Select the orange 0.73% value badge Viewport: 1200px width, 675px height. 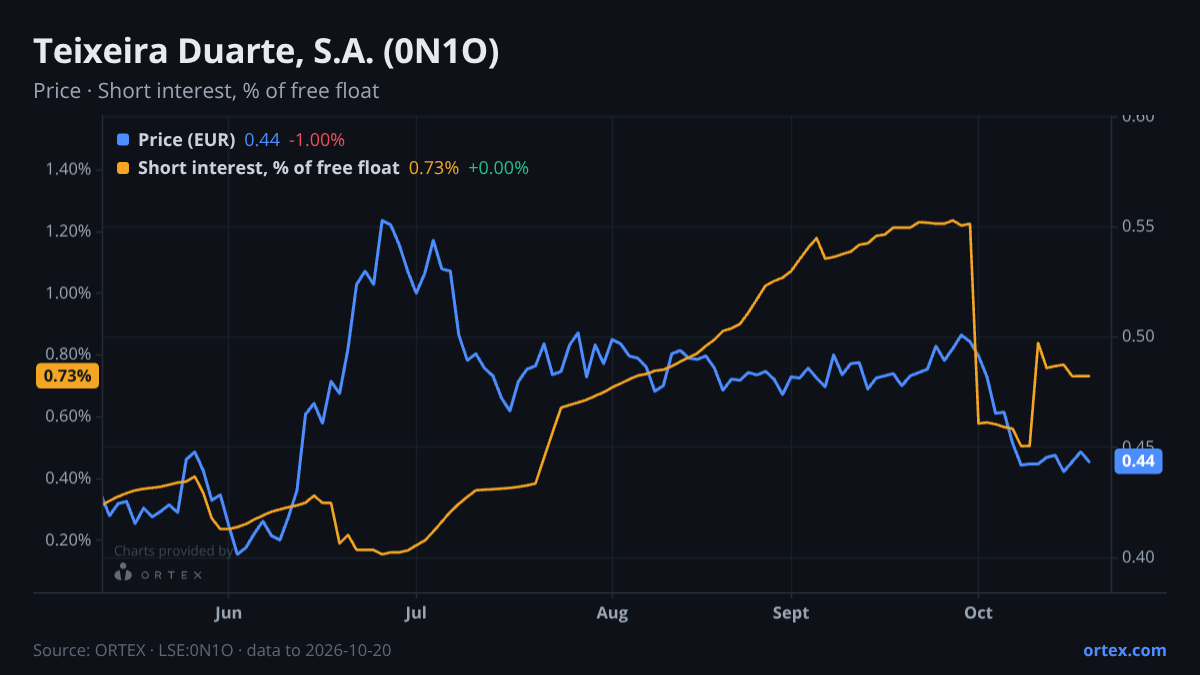(68, 376)
